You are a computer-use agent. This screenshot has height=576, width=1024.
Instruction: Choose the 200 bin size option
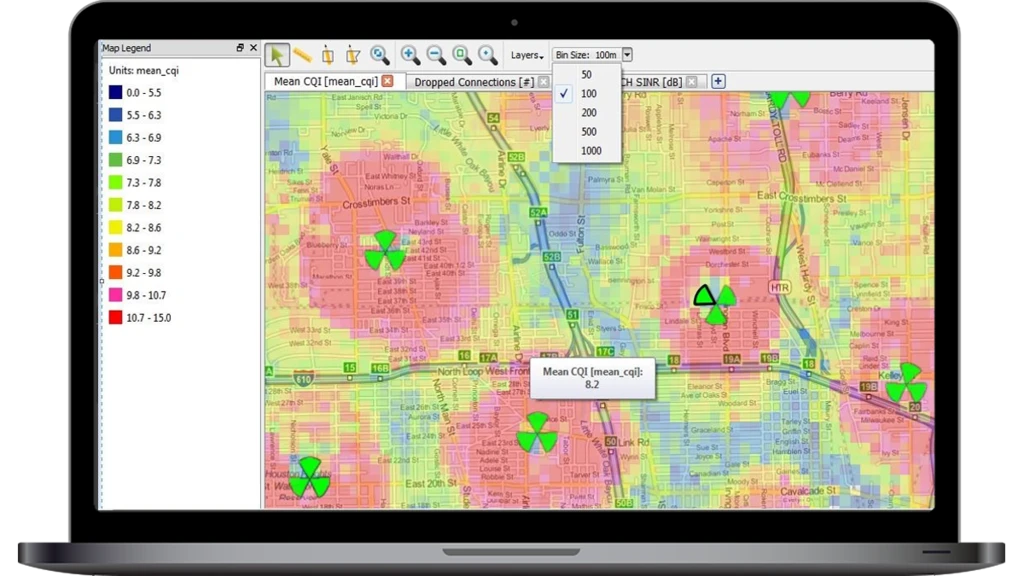coord(590,112)
